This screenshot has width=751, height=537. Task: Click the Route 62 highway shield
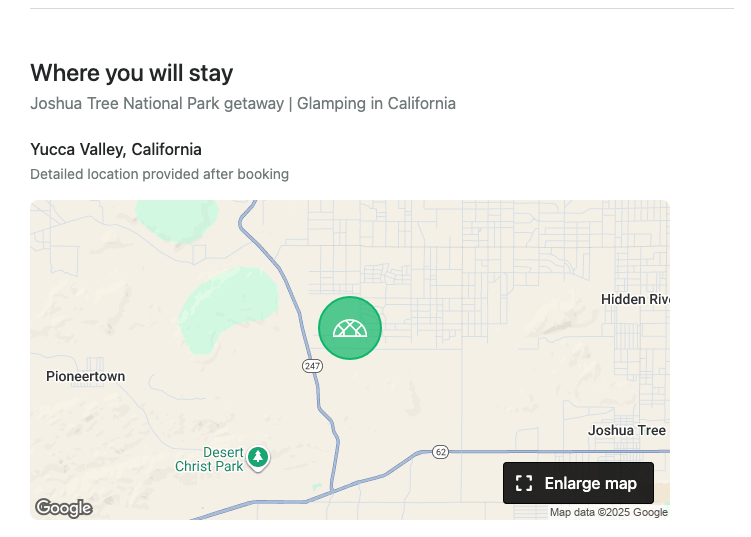[x=440, y=452]
